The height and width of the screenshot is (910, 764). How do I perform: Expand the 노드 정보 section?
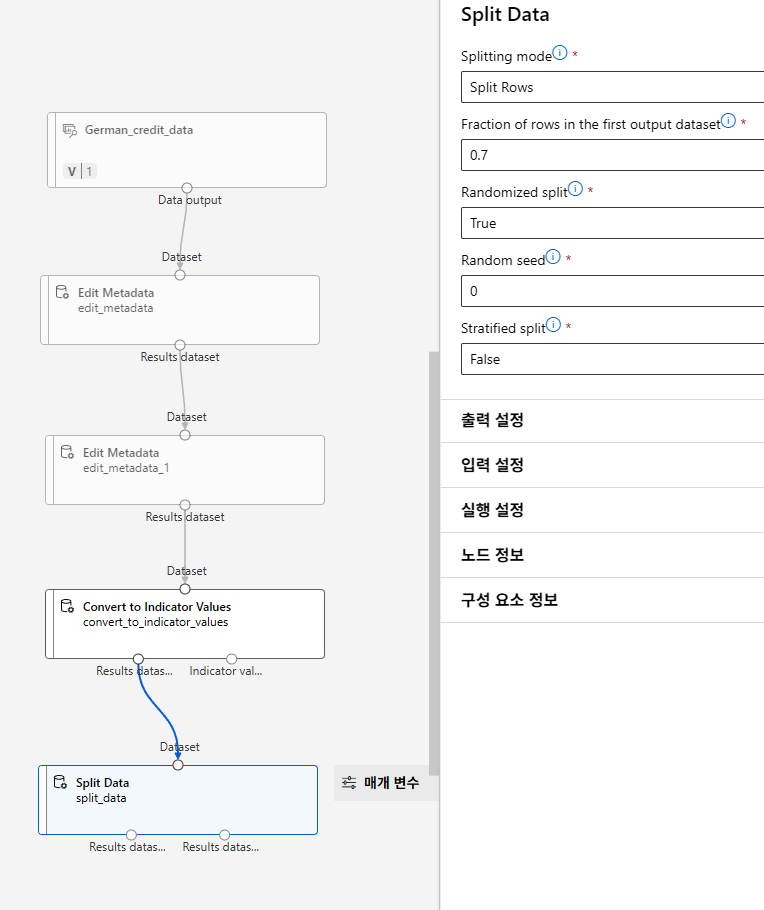pos(603,555)
